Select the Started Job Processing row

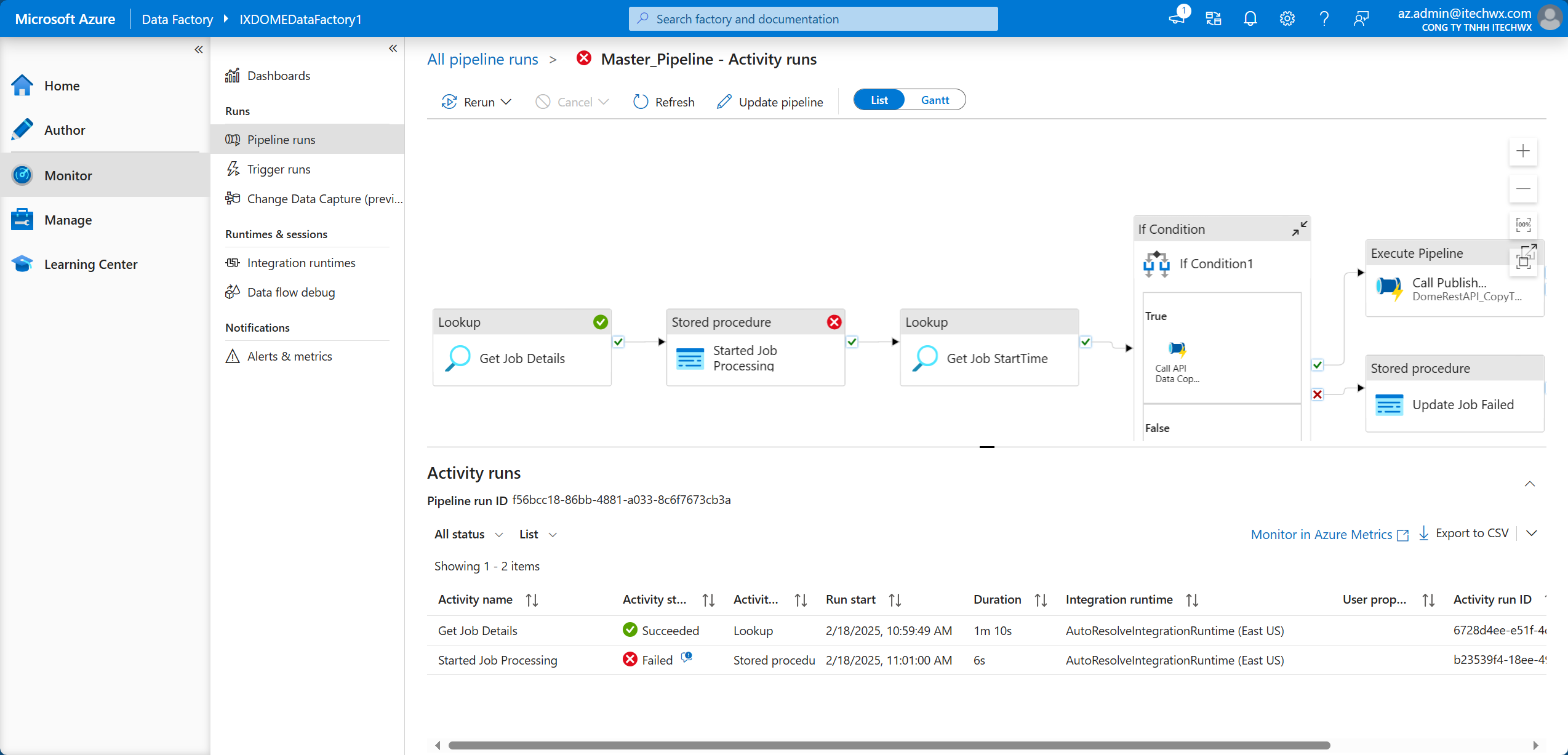(986, 660)
